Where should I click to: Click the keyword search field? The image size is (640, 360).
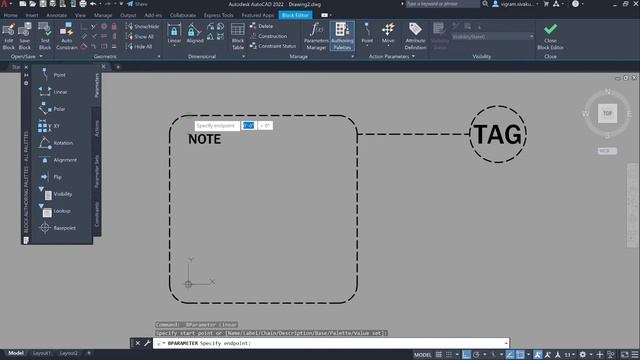tap(442, 4)
